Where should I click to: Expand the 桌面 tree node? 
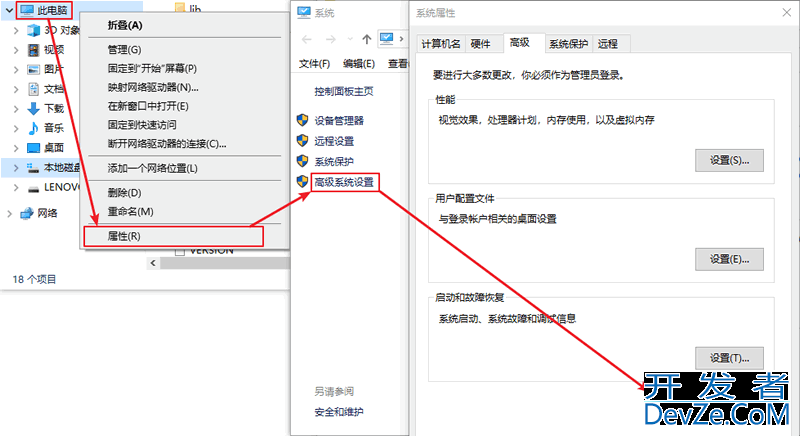coord(16,148)
